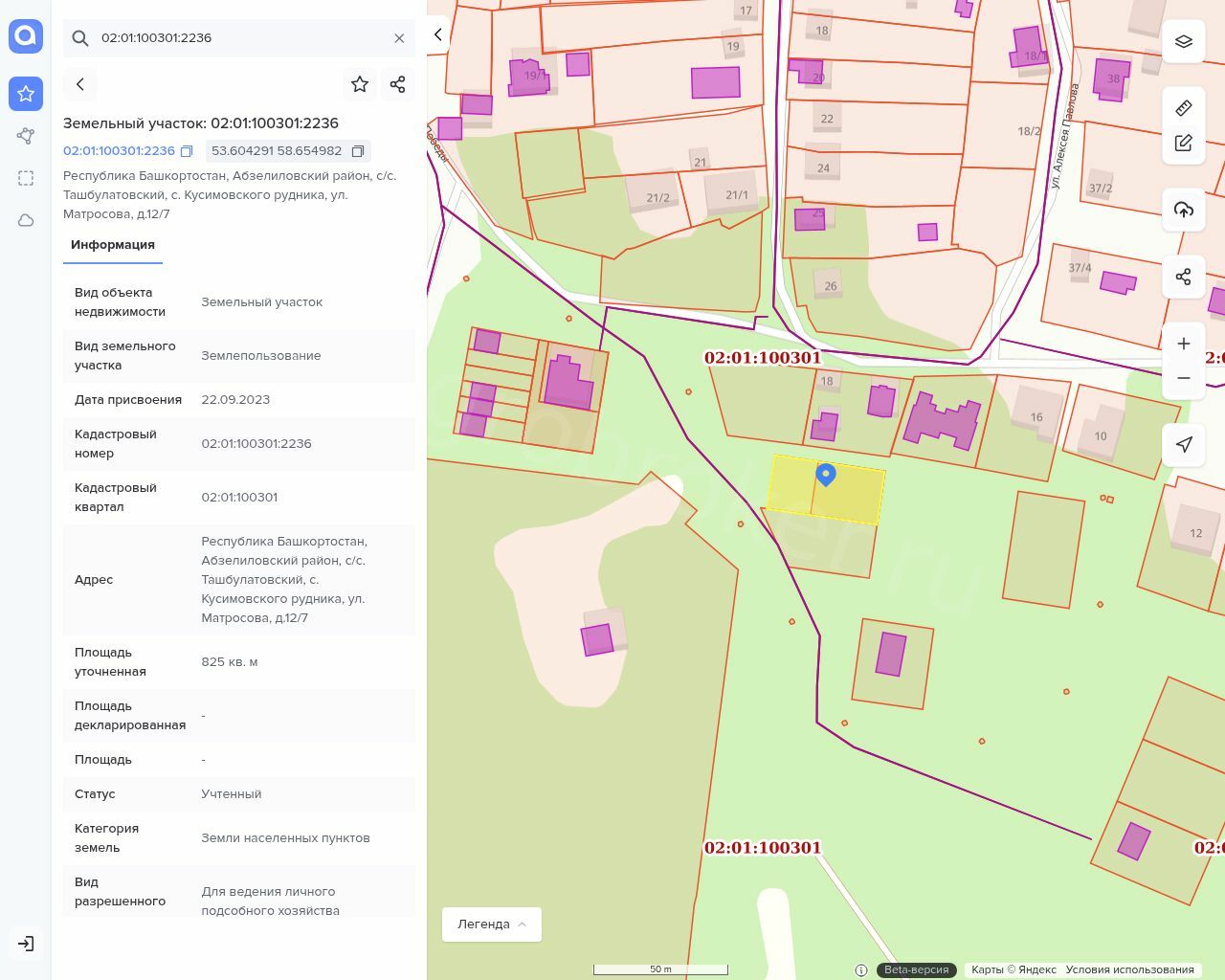Switch to the Информация tab

point(113,245)
